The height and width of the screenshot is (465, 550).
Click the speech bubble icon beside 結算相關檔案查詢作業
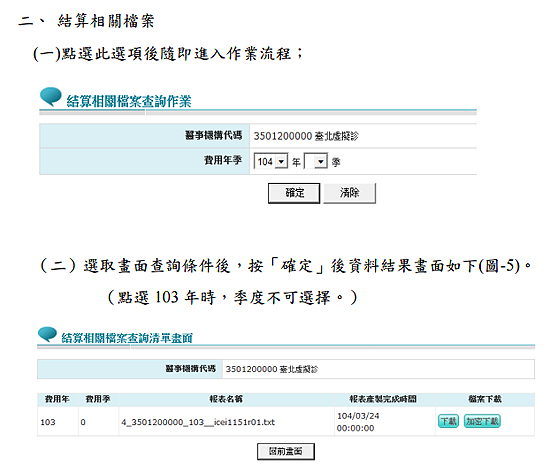[51, 96]
